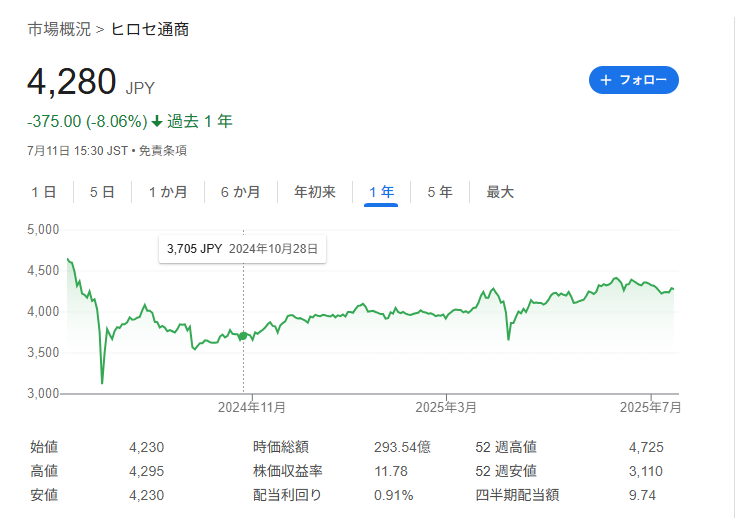Click the 52 週安値 value 3,110
735x518 pixels.
pyautogui.click(x=646, y=471)
